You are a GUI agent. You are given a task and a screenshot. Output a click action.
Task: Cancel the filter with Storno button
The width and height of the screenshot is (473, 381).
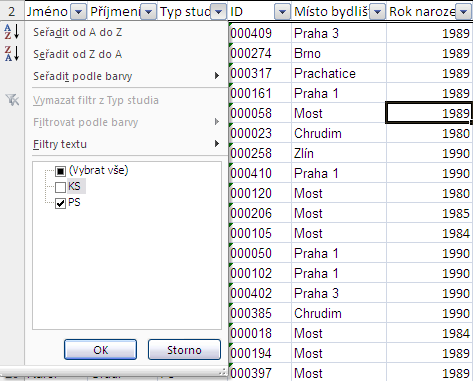184,350
